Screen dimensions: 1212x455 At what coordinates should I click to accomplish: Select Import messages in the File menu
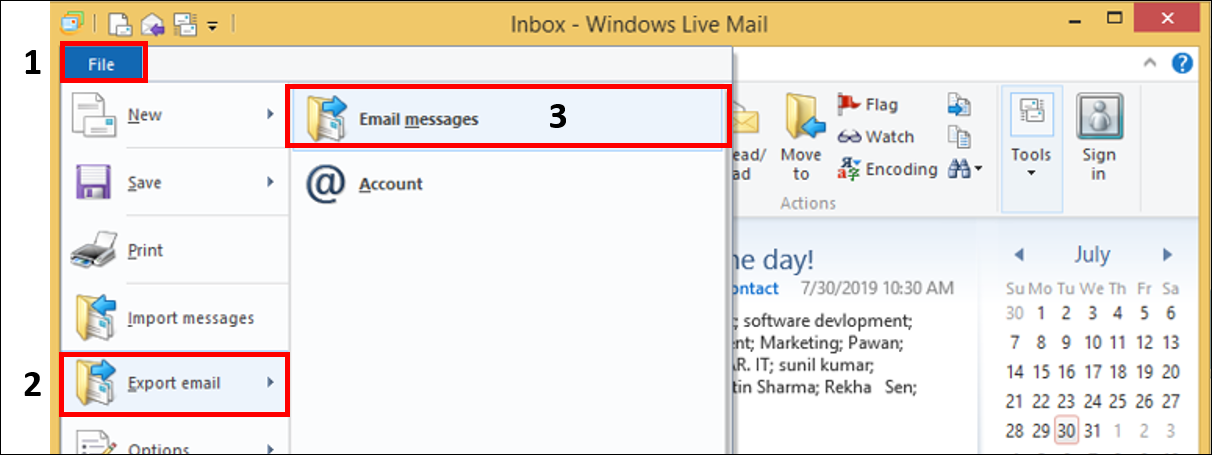pos(175,319)
